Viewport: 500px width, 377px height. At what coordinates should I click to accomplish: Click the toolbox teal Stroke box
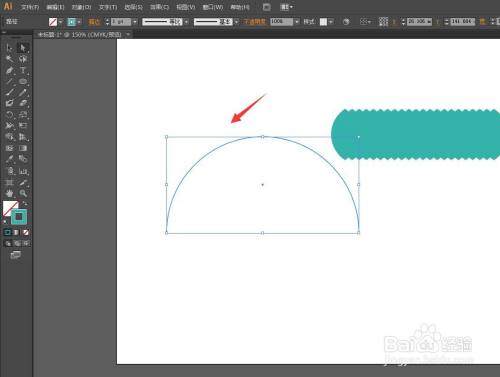[x=19, y=217]
